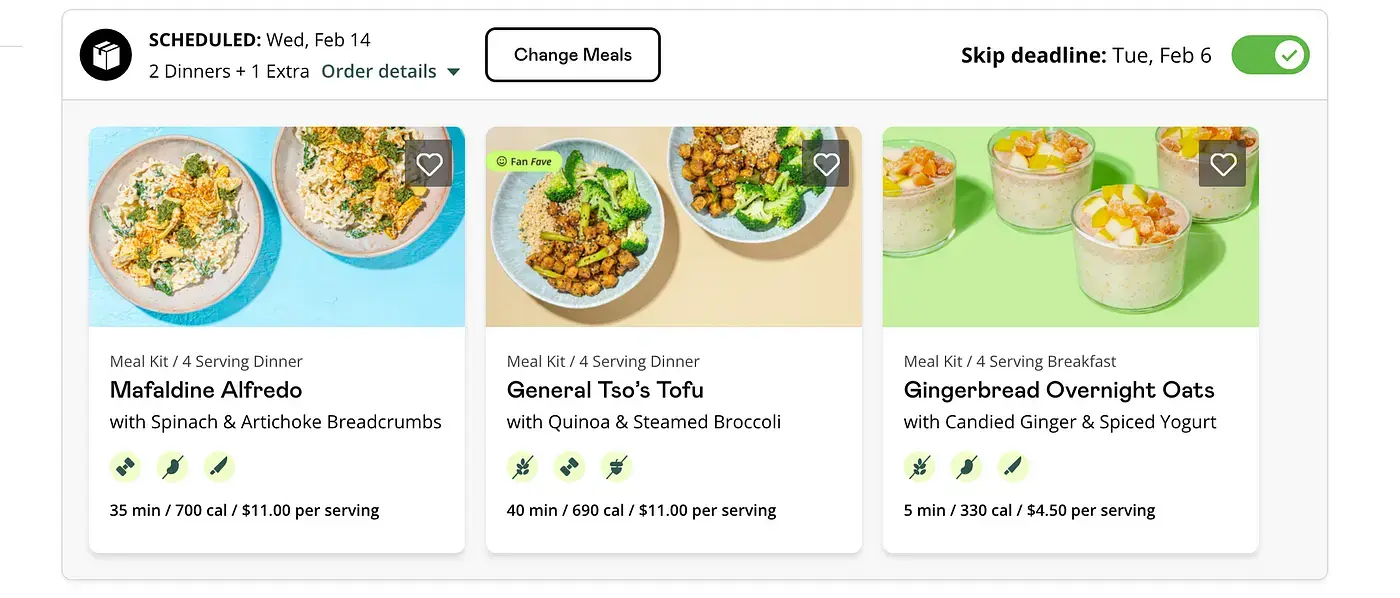Click the dumbbell icon under Mafaldine Alfredo
Viewport: 1400px width, 598px height.
tap(126, 466)
